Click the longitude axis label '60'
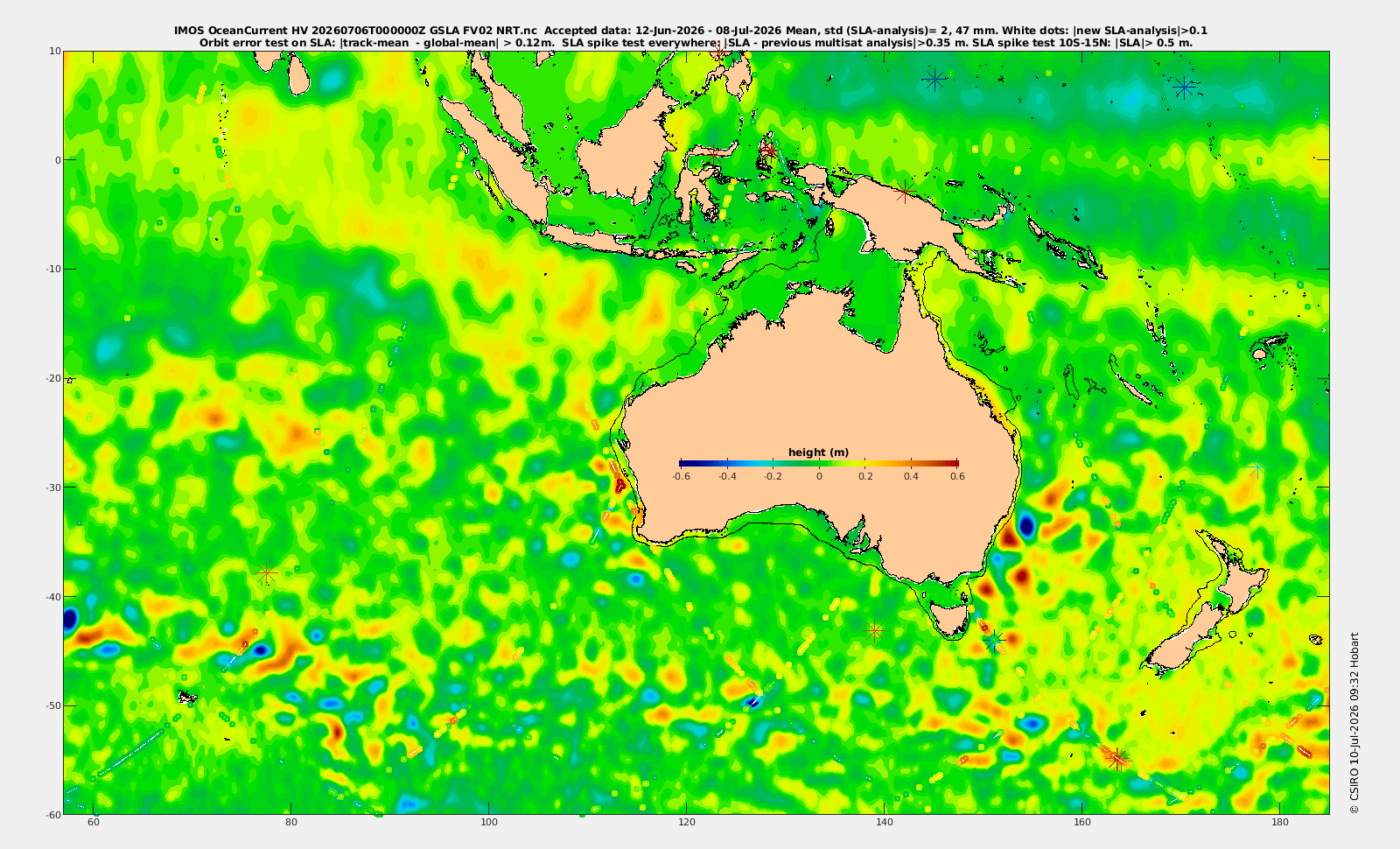This screenshot has width=1400, height=849. (x=94, y=823)
